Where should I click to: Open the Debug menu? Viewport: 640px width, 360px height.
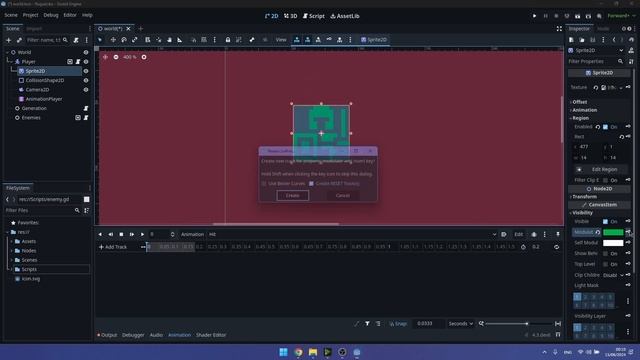coord(51,15)
